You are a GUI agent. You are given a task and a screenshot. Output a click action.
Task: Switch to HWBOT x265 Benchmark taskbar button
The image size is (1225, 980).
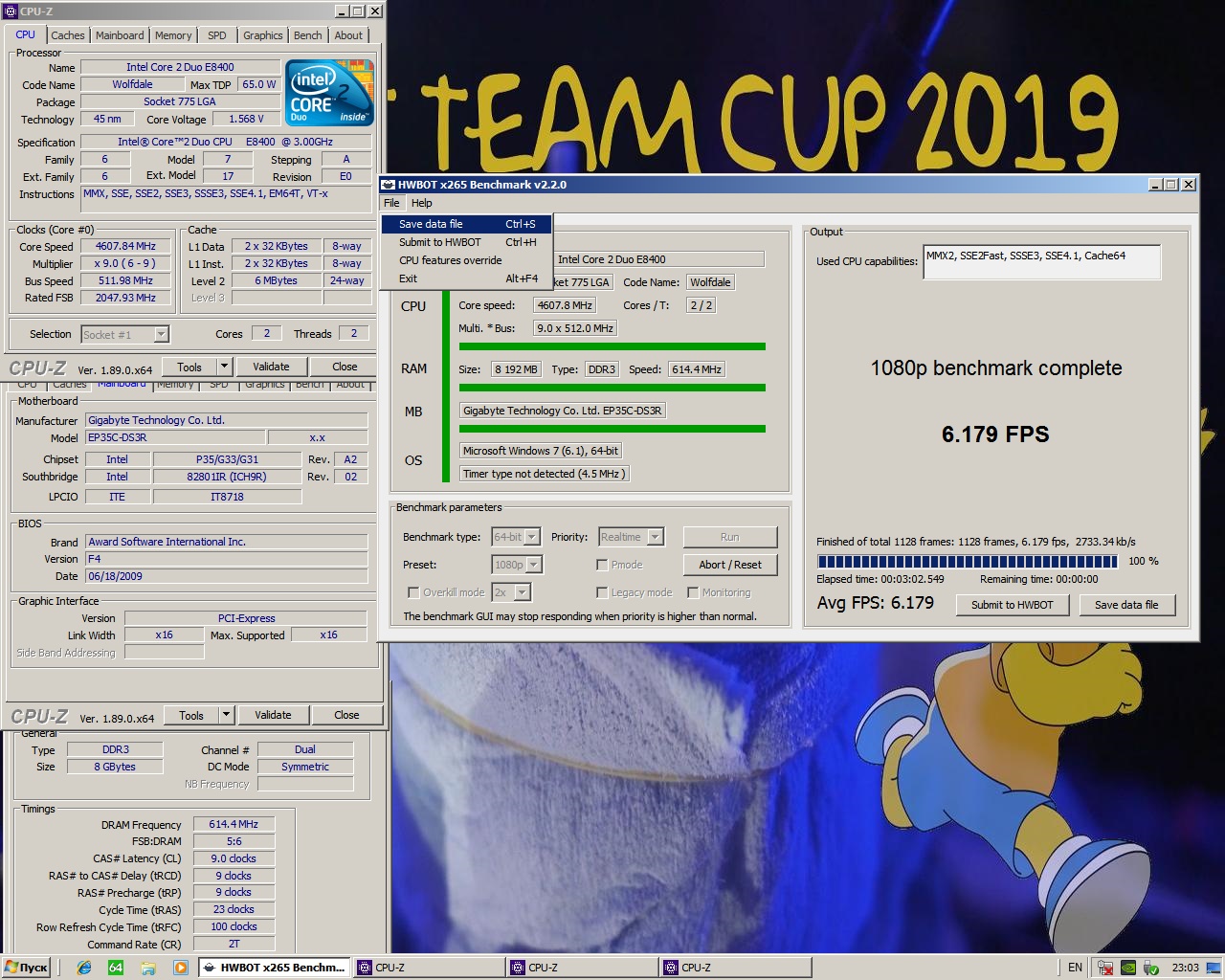[275, 968]
